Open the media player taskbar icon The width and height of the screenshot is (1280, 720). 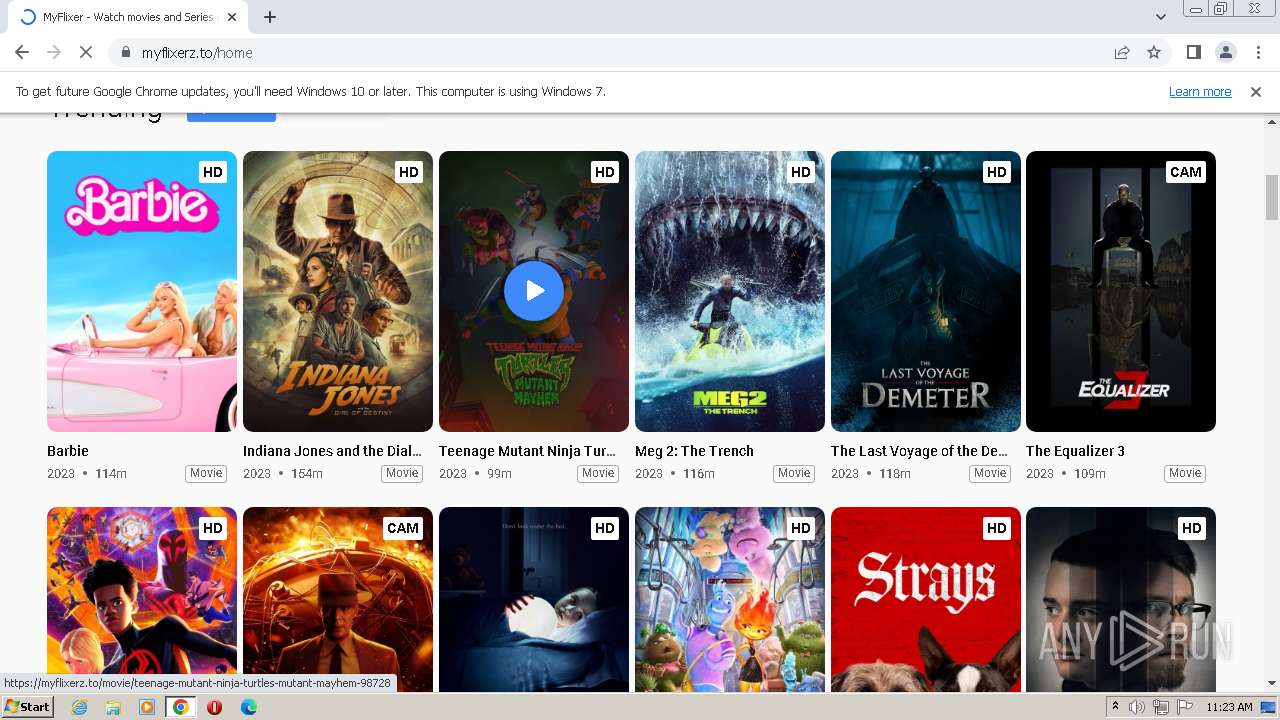click(147, 707)
